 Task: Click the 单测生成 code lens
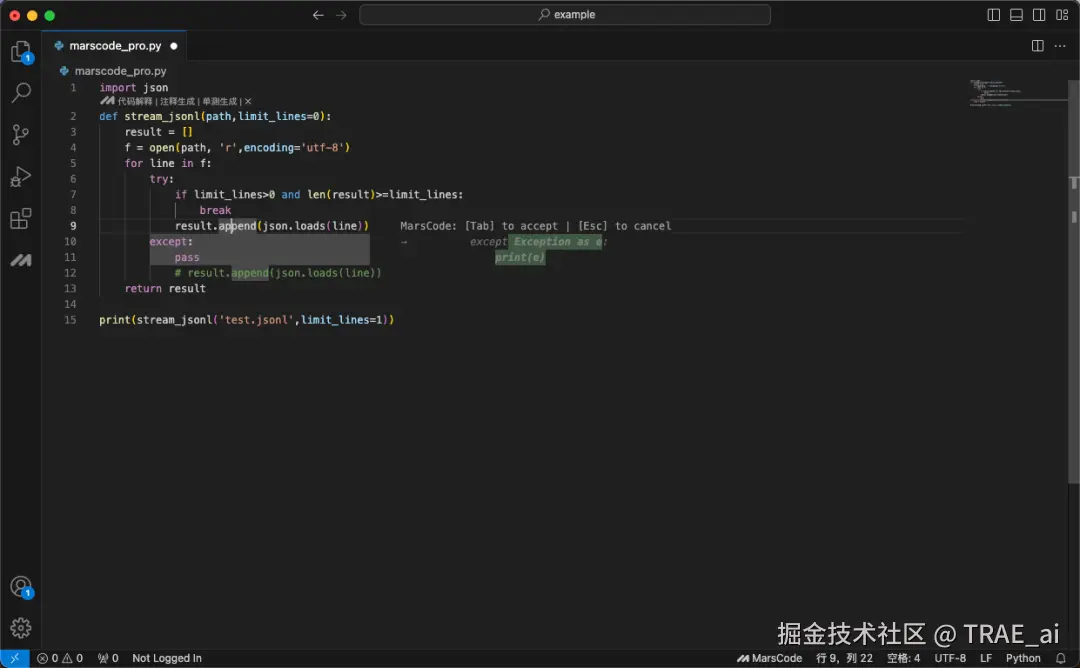220,101
